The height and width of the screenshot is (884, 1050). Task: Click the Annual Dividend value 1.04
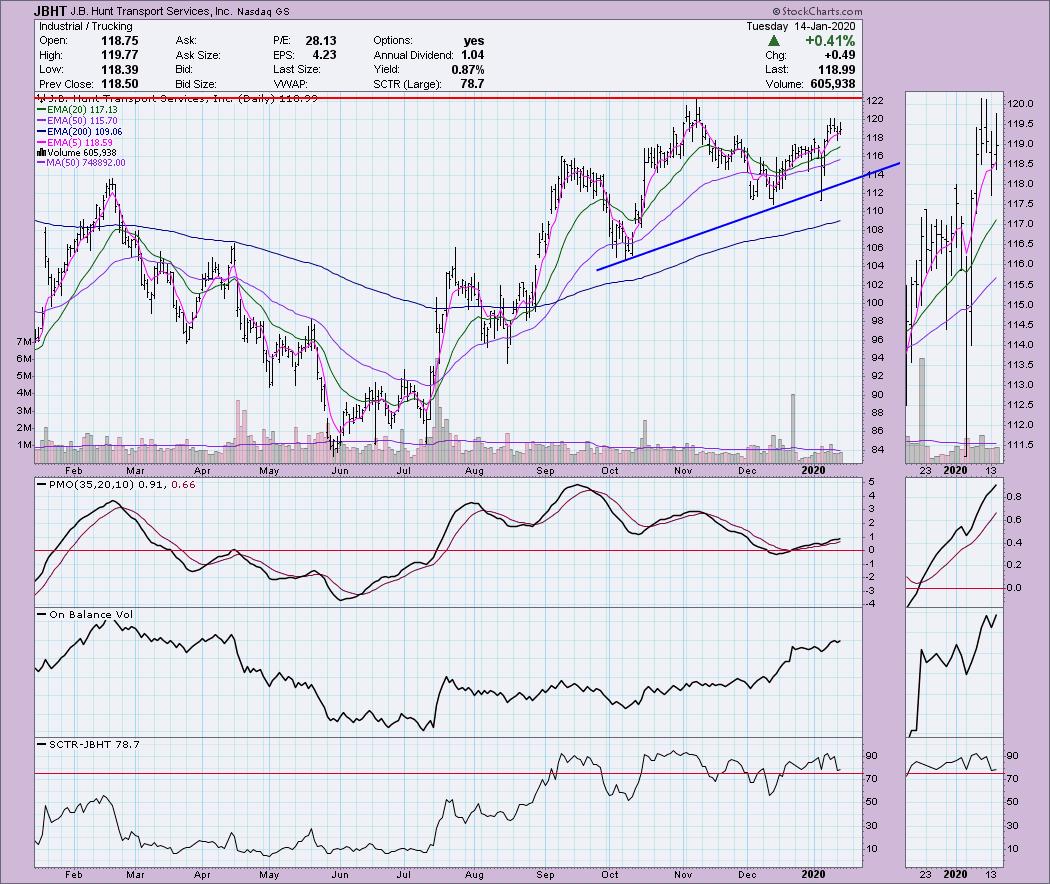(x=473, y=55)
